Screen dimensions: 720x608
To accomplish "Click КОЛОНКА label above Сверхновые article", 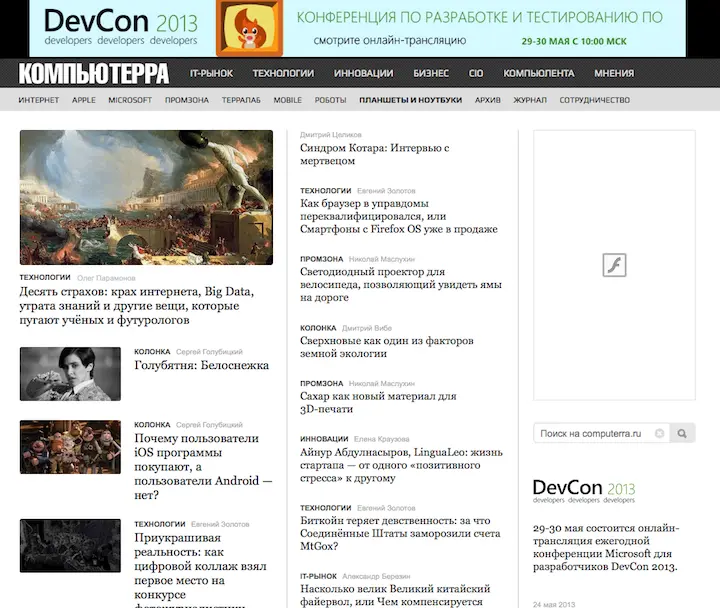I will coord(318,328).
